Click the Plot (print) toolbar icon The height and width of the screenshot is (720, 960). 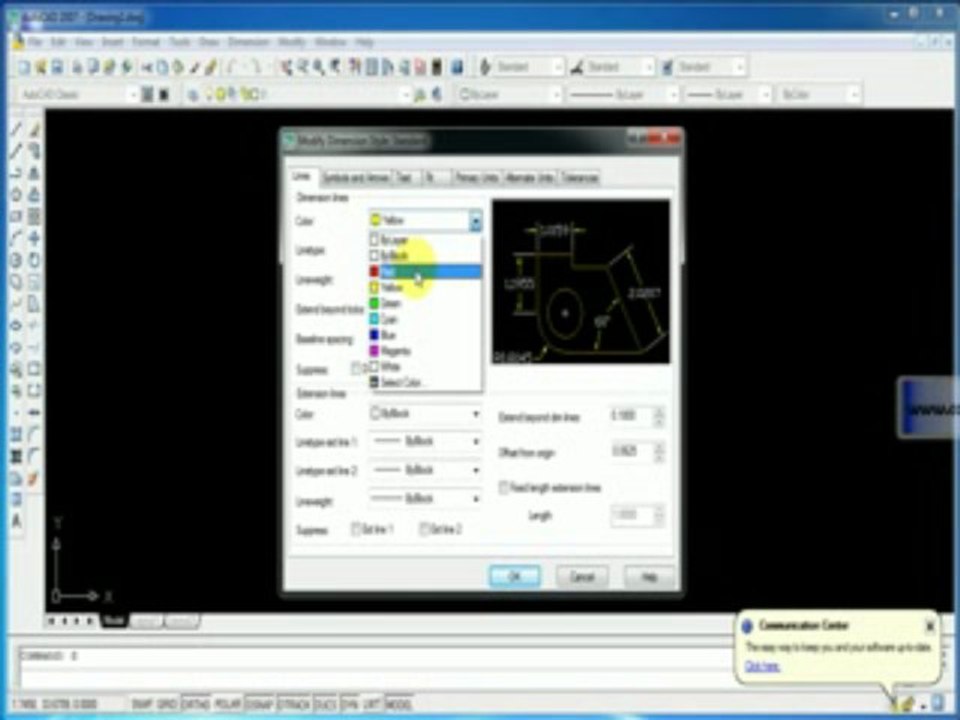tap(77, 67)
